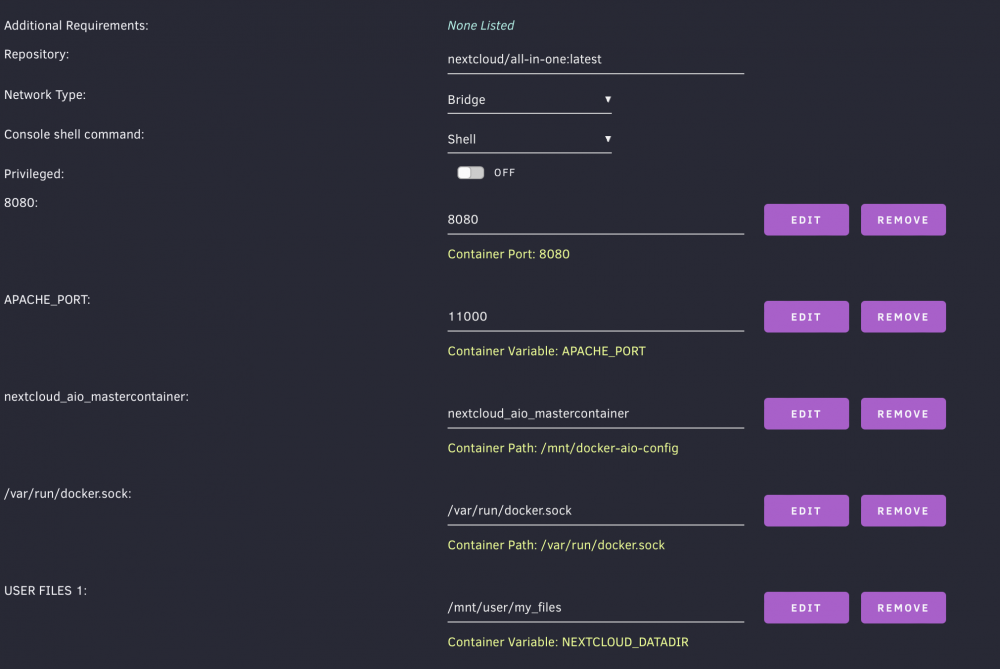Screen dimensions: 1000x669
Task: Edit the /var/run/docker.sock path
Action: [x=806, y=511]
